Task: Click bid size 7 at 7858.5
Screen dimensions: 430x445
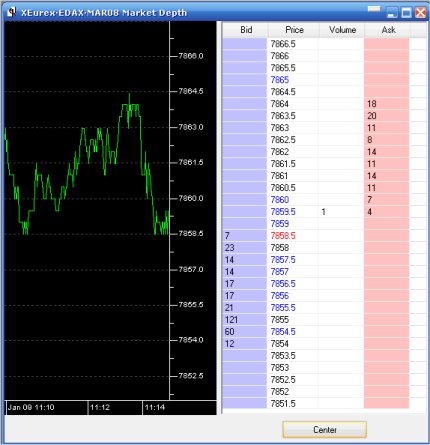Action: [x=245, y=236]
